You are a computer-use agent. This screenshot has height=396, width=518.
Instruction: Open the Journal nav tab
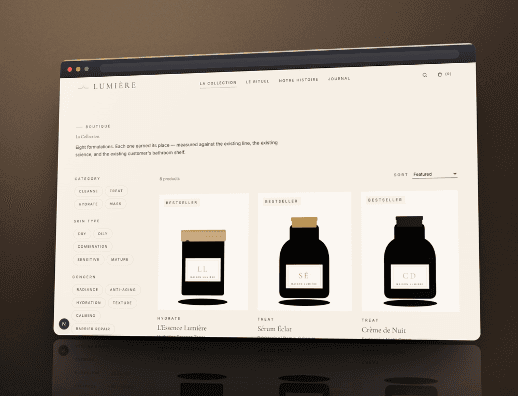(x=339, y=79)
